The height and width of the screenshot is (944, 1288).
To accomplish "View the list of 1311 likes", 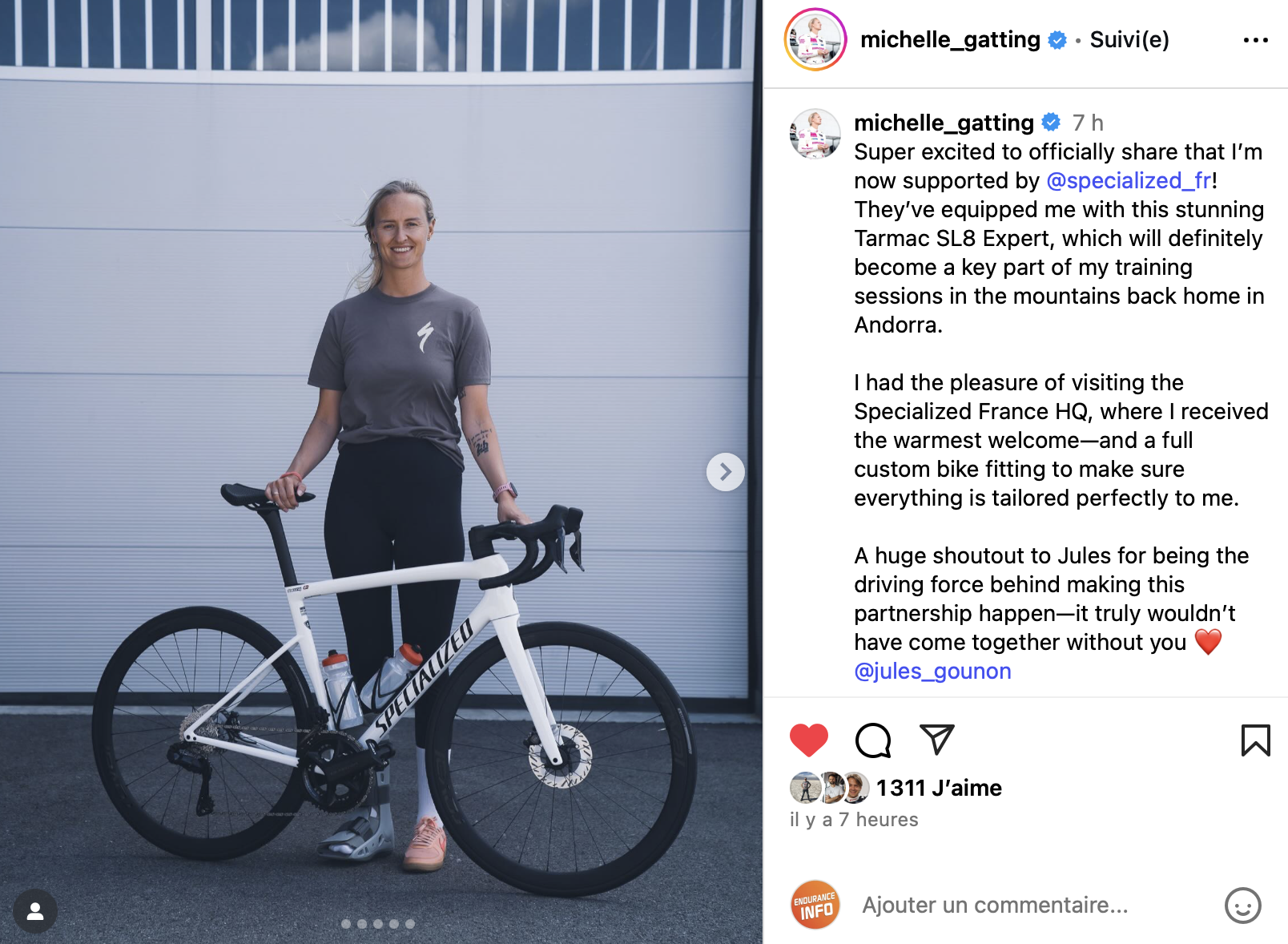I will (939, 788).
